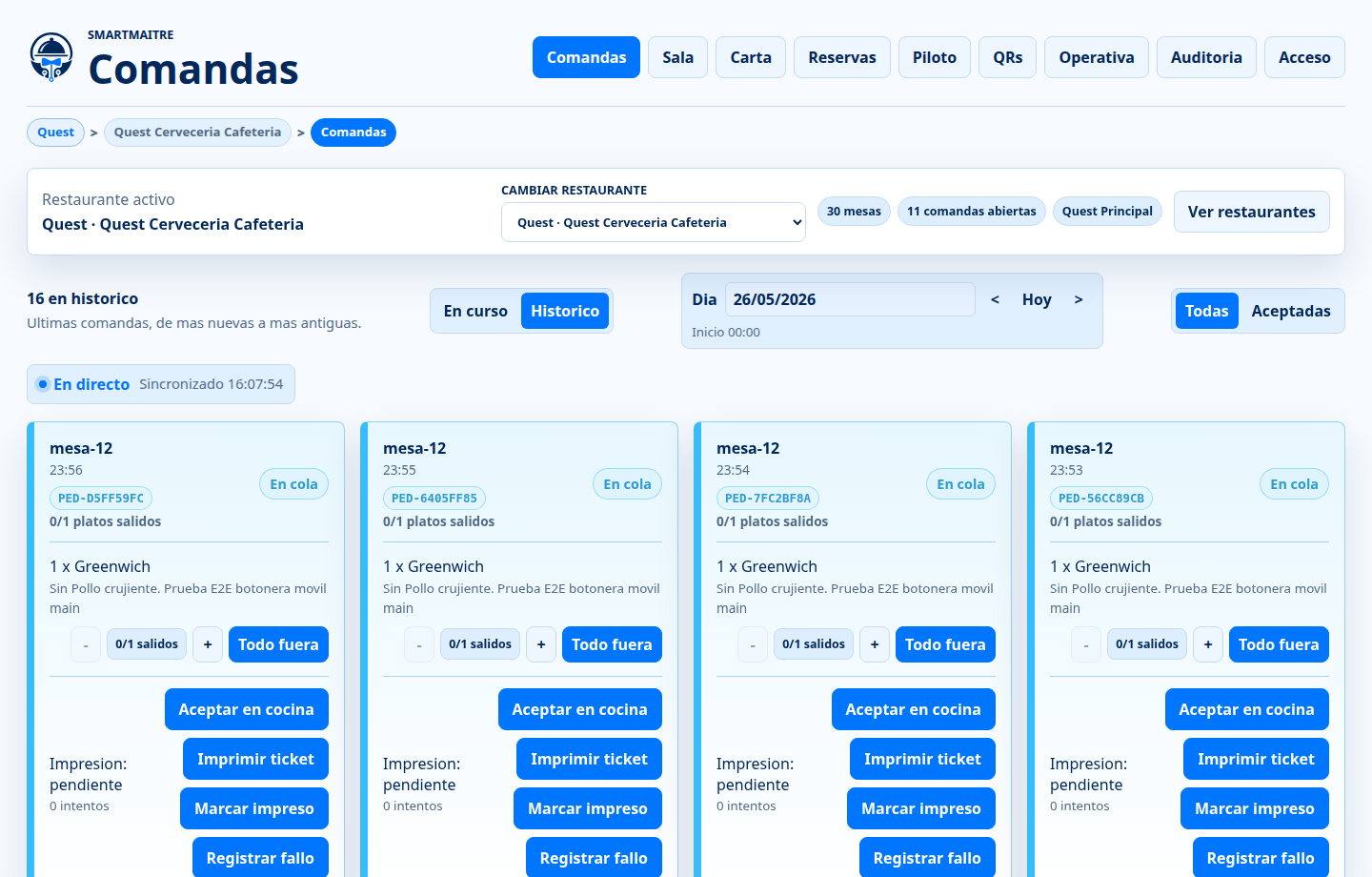Click Registrar fallo on PED-7FC2BF8A card

tap(927, 857)
